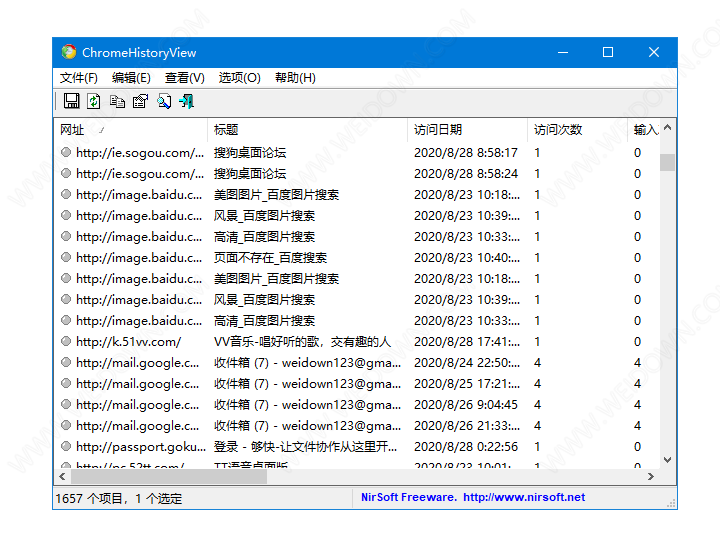Sort by the 标题 column header

[307, 130]
